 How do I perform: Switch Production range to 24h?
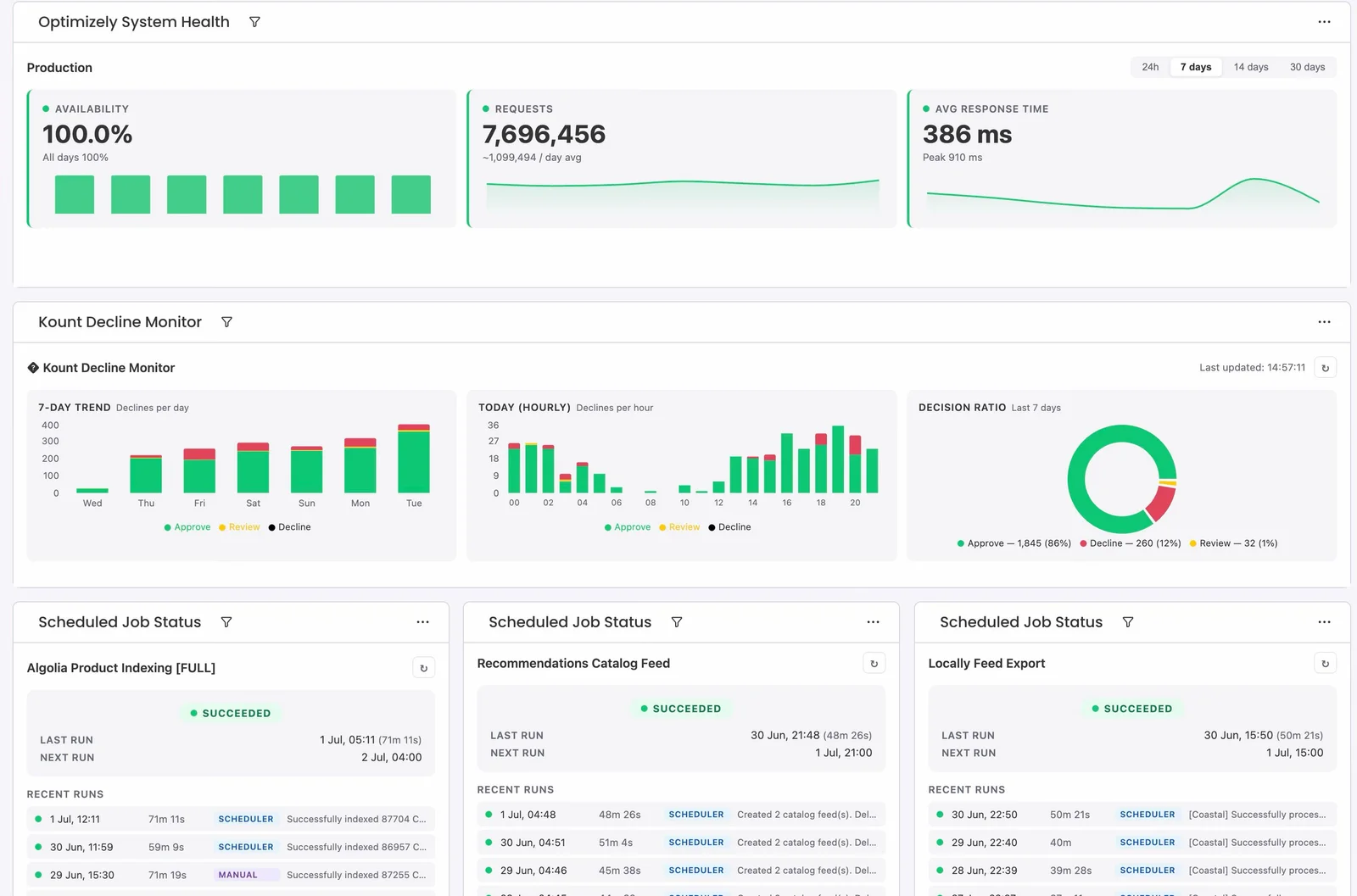1150,67
